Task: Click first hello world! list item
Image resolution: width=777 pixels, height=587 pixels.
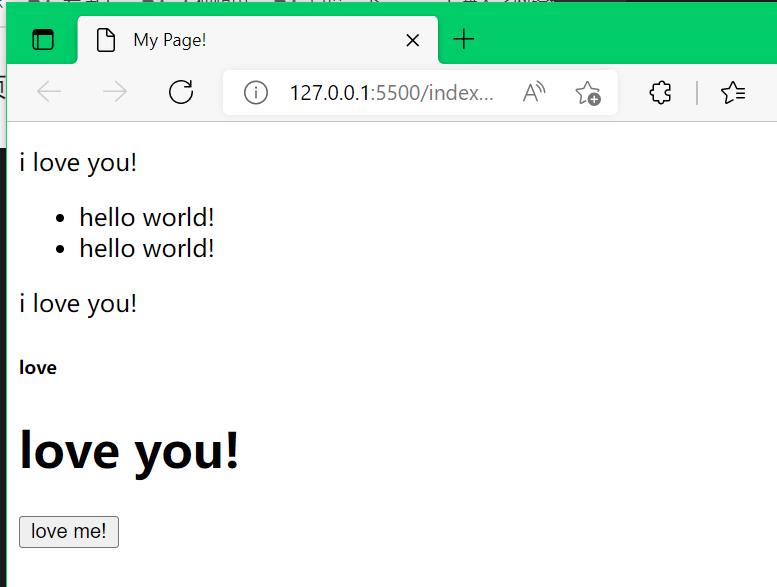Action: pyautogui.click(x=147, y=217)
